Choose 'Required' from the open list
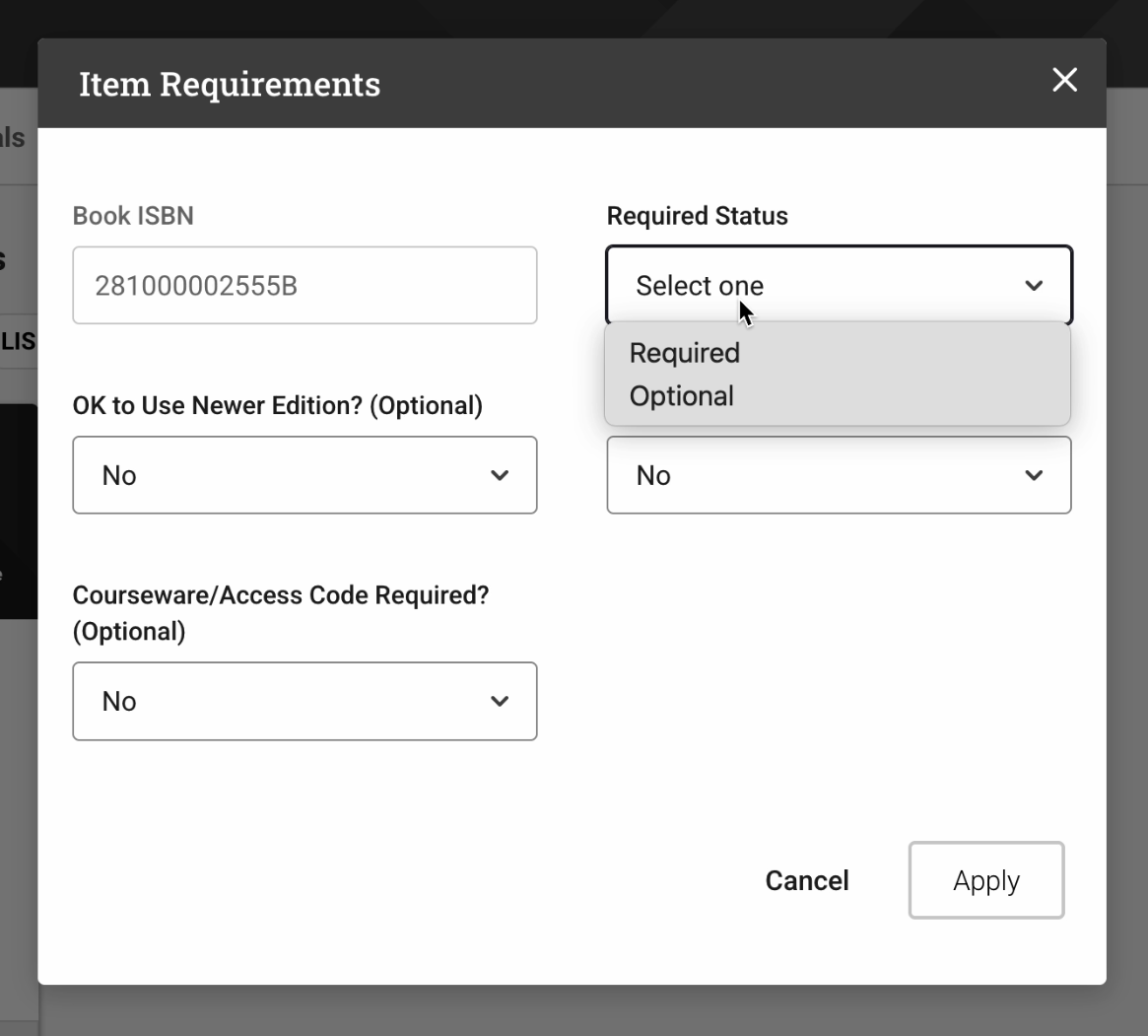Screen dimensions: 1148x1036 coord(685,353)
